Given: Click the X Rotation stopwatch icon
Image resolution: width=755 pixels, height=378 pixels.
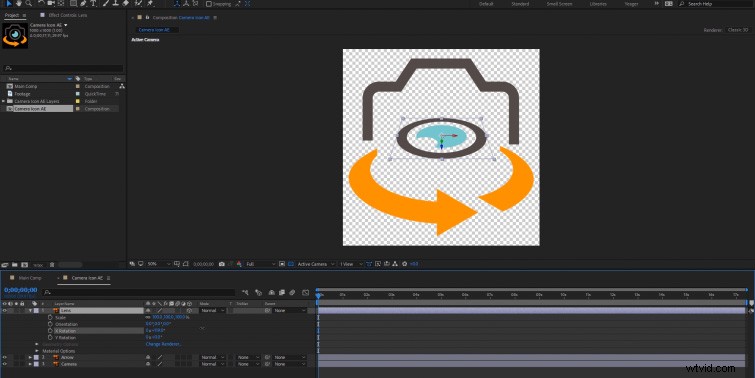Looking at the screenshot, I should (x=50, y=331).
